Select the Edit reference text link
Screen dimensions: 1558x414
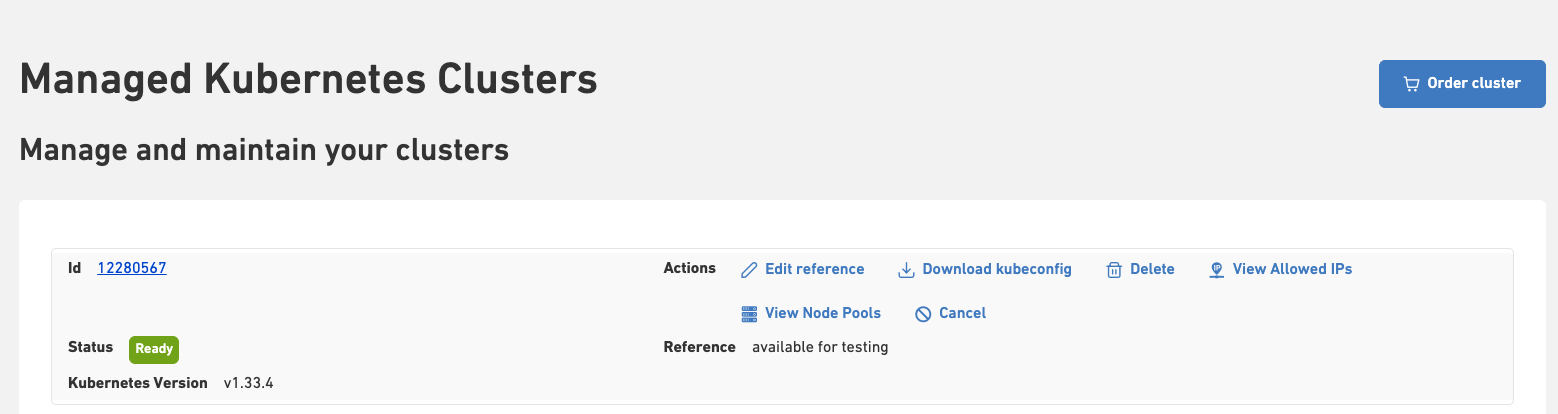click(814, 269)
